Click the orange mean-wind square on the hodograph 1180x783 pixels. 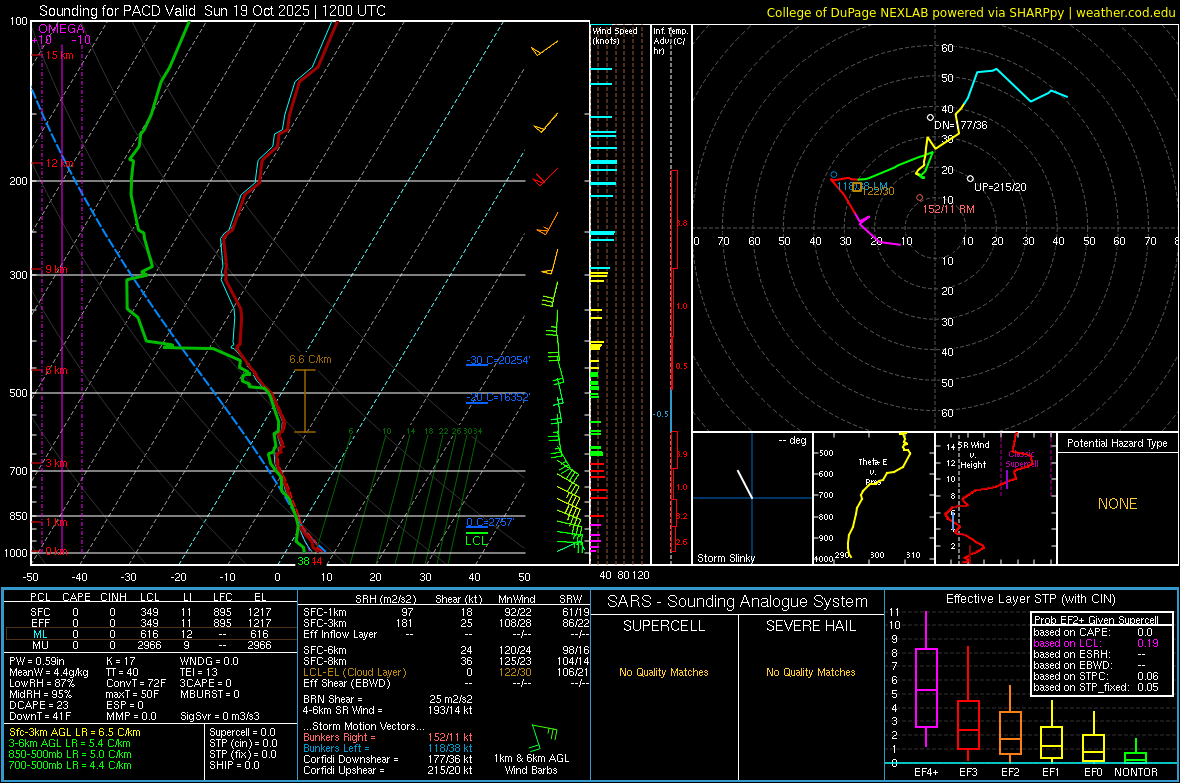click(856, 187)
